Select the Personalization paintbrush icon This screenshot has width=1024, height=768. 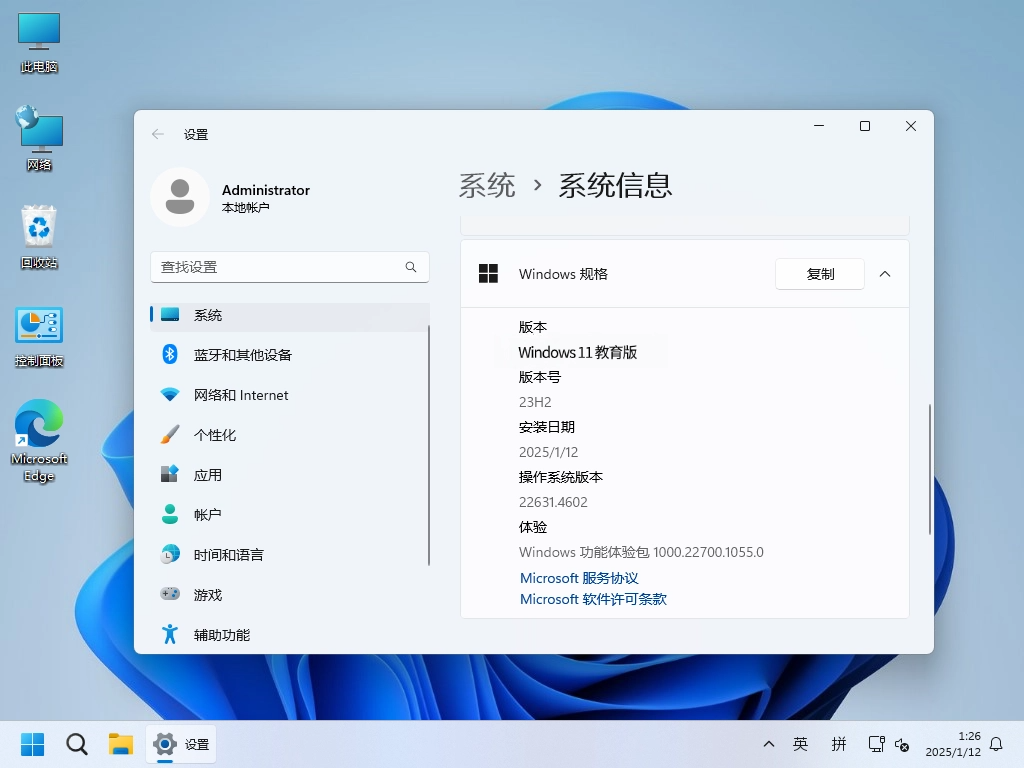[x=170, y=435]
